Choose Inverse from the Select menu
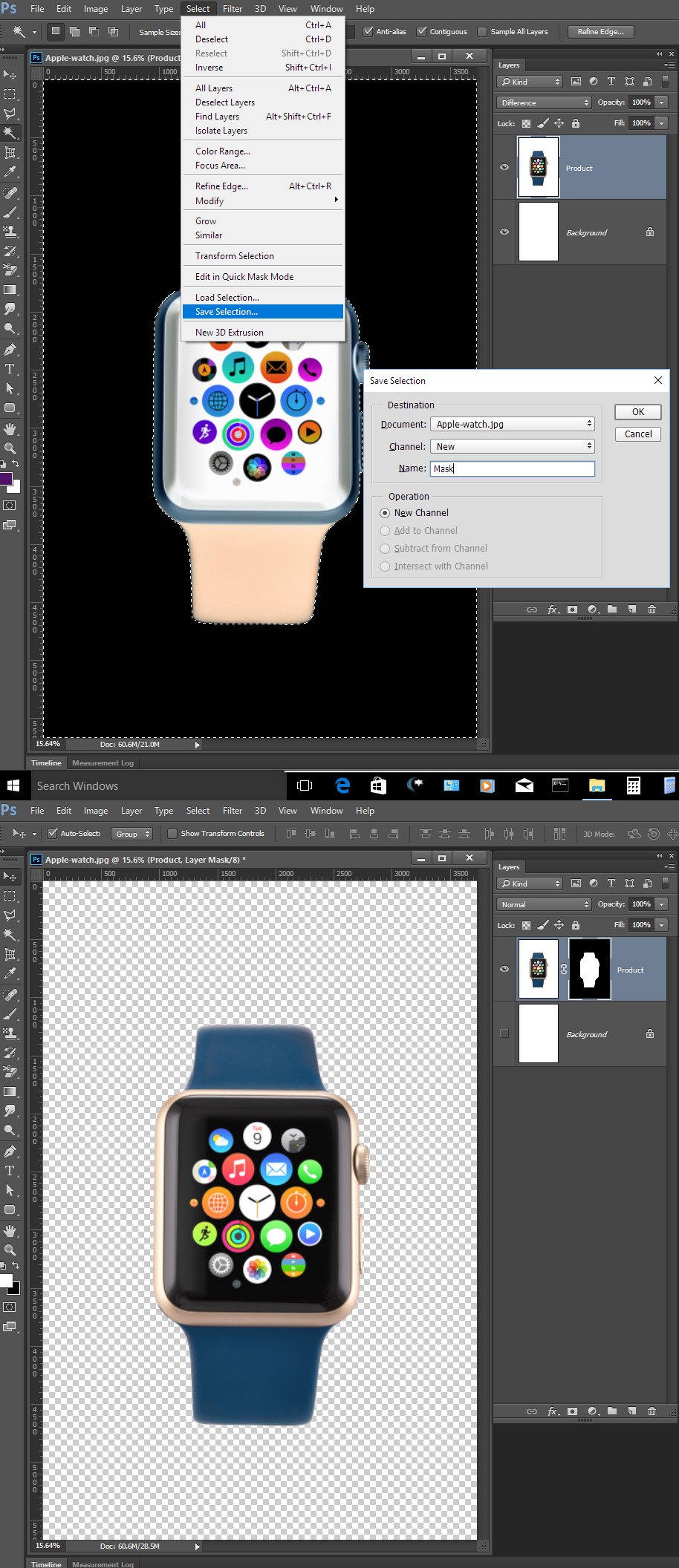This screenshot has height=1568, width=679. pos(263,68)
